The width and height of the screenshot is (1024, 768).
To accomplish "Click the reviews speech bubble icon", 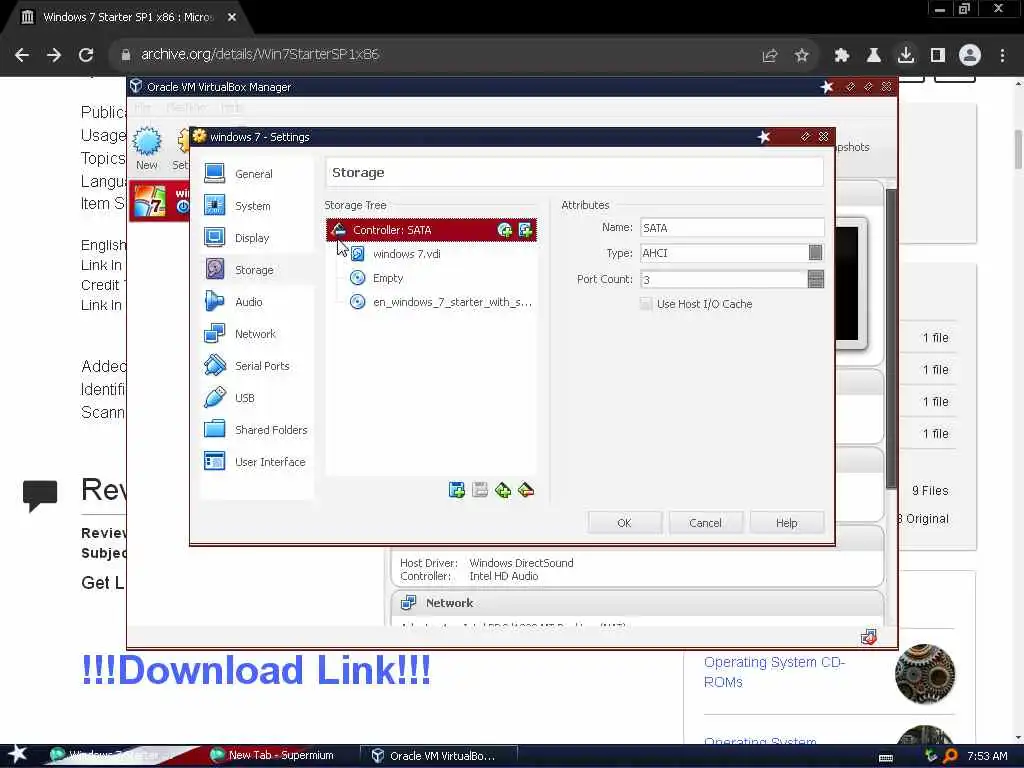I will 40,495.
